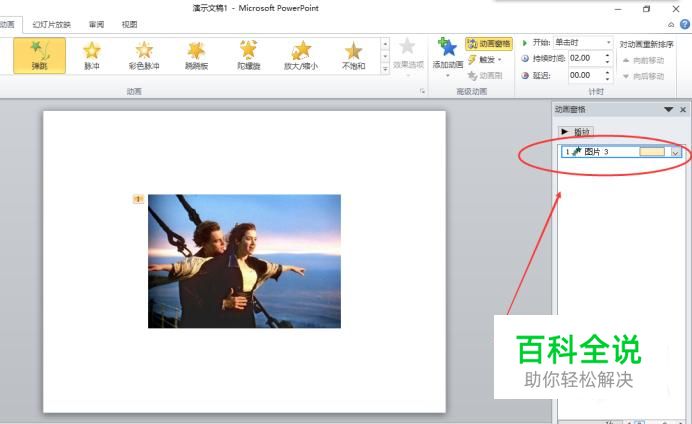This screenshot has width=692, height=424.
Task: Click the bounce star icon in 图片 3 row
Action: coord(576,152)
